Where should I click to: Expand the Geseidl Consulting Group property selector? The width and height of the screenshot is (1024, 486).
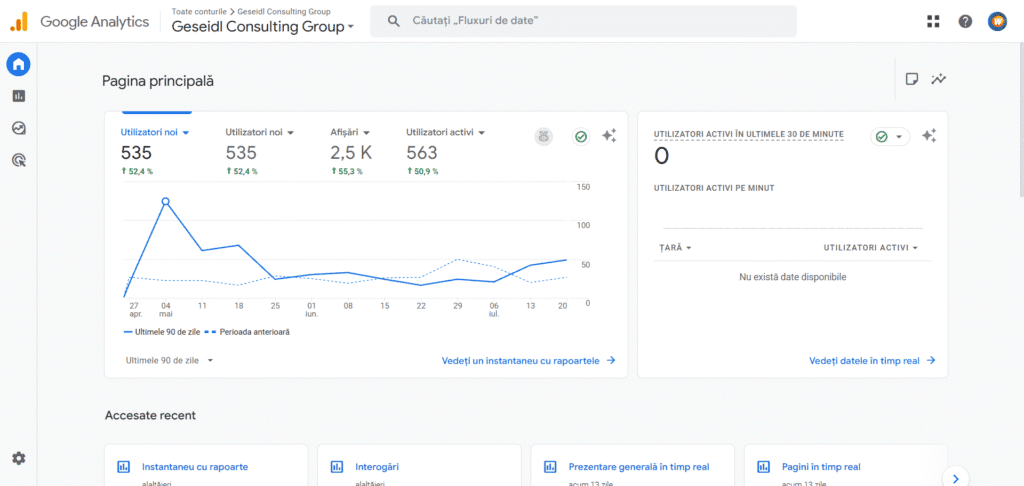(263, 27)
